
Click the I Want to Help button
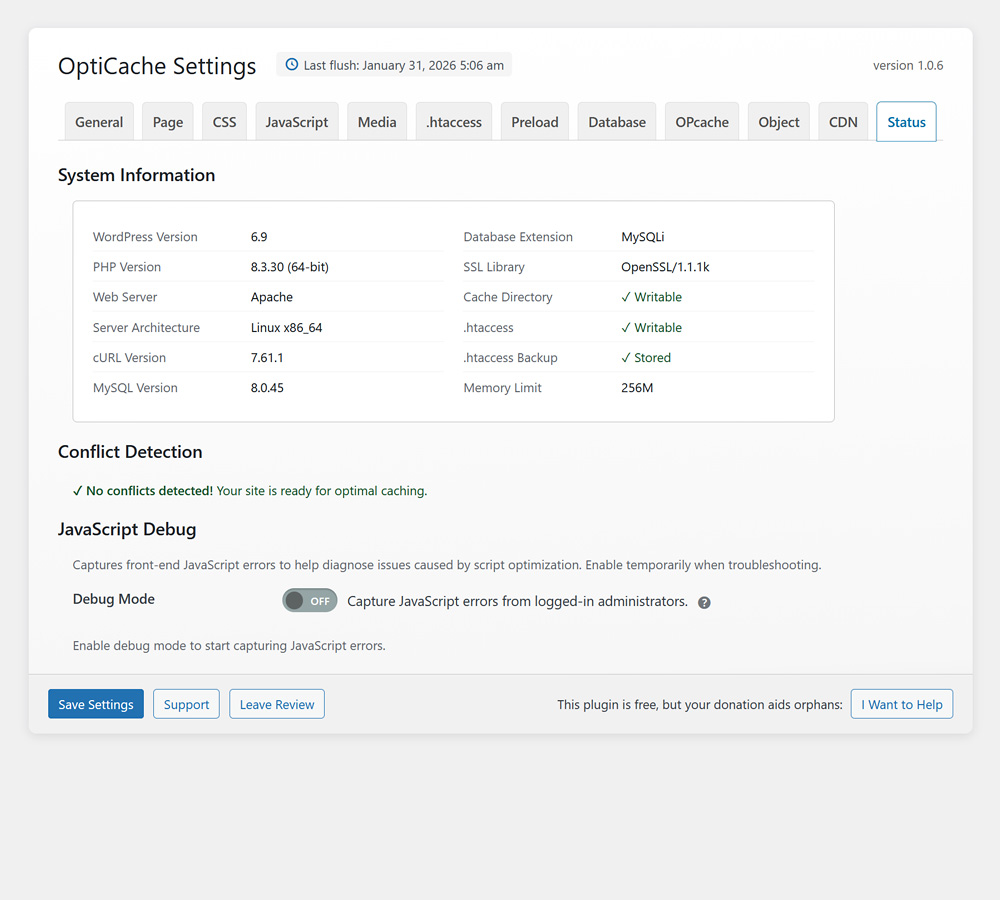click(902, 704)
